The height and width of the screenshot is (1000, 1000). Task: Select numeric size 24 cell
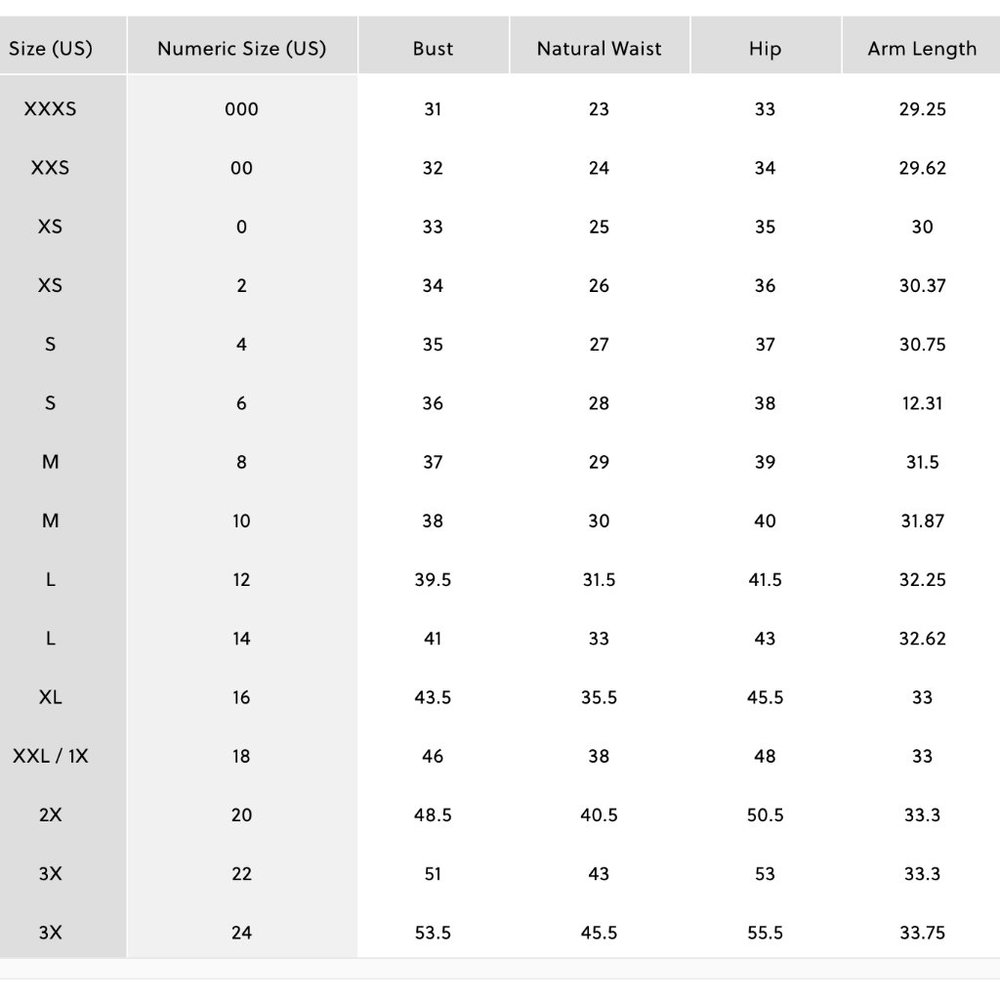[x=242, y=932]
